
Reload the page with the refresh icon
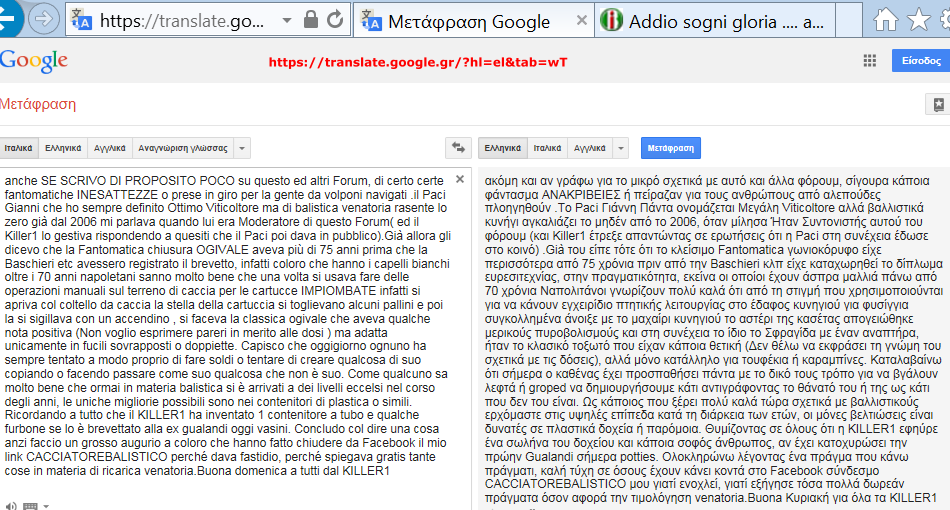335,19
